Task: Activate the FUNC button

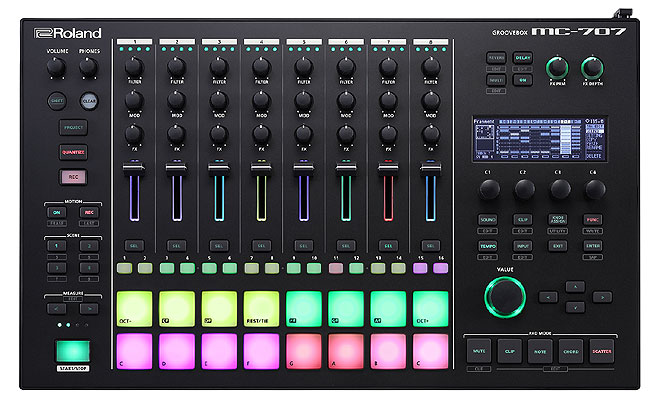Action: point(593,219)
